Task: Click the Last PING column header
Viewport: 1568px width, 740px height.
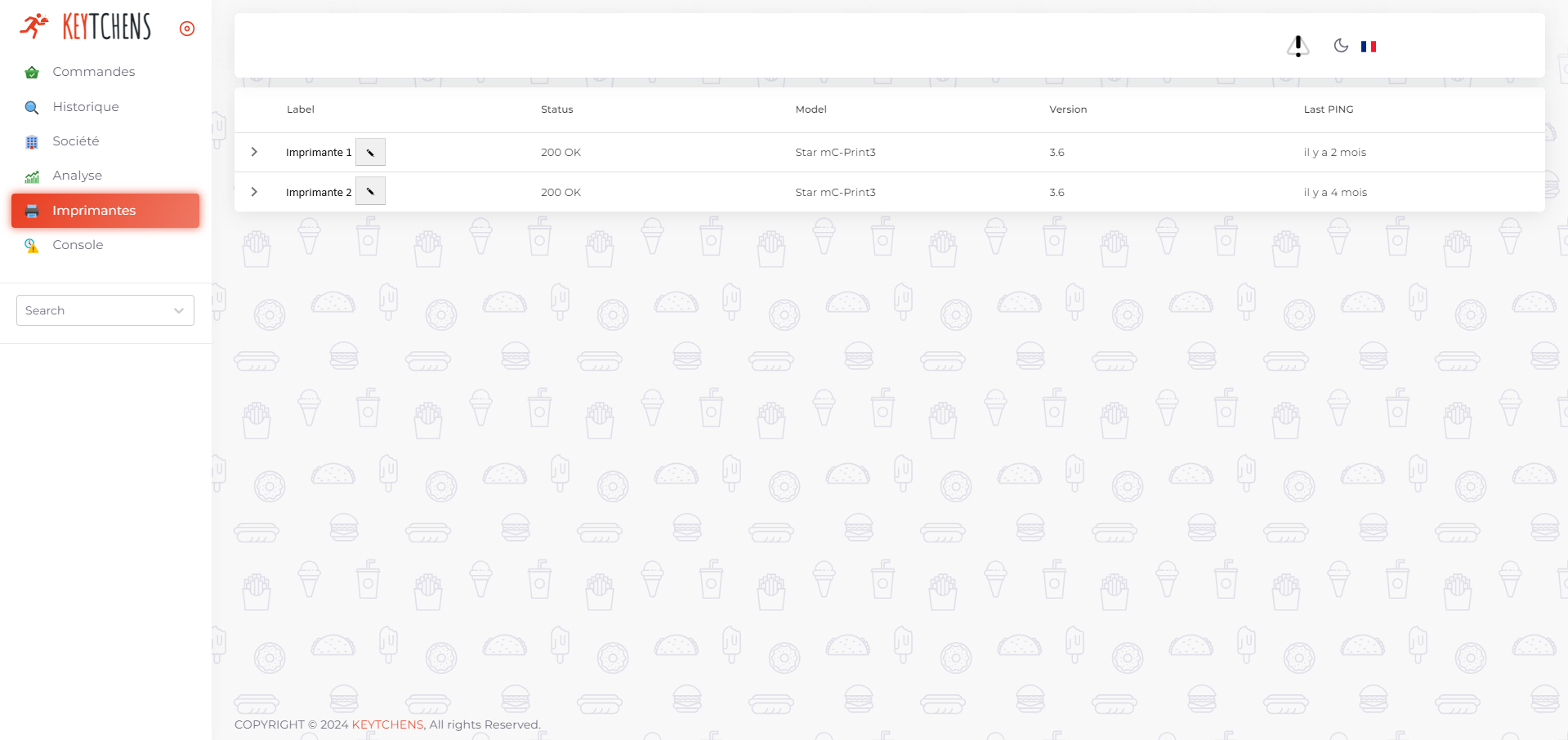Action: pyautogui.click(x=1328, y=109)
